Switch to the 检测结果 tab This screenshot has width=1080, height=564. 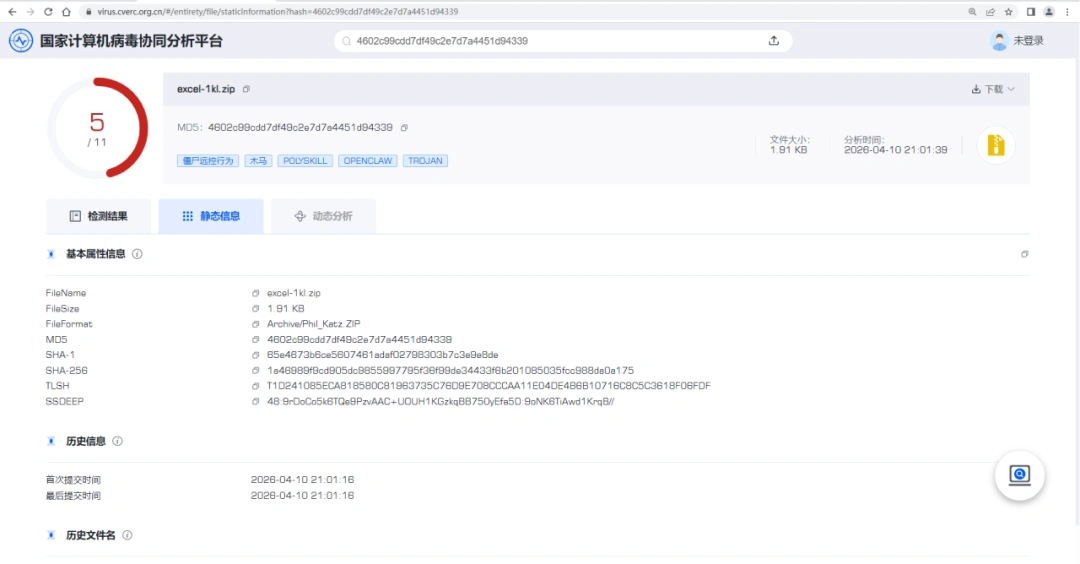pos(99,216)
